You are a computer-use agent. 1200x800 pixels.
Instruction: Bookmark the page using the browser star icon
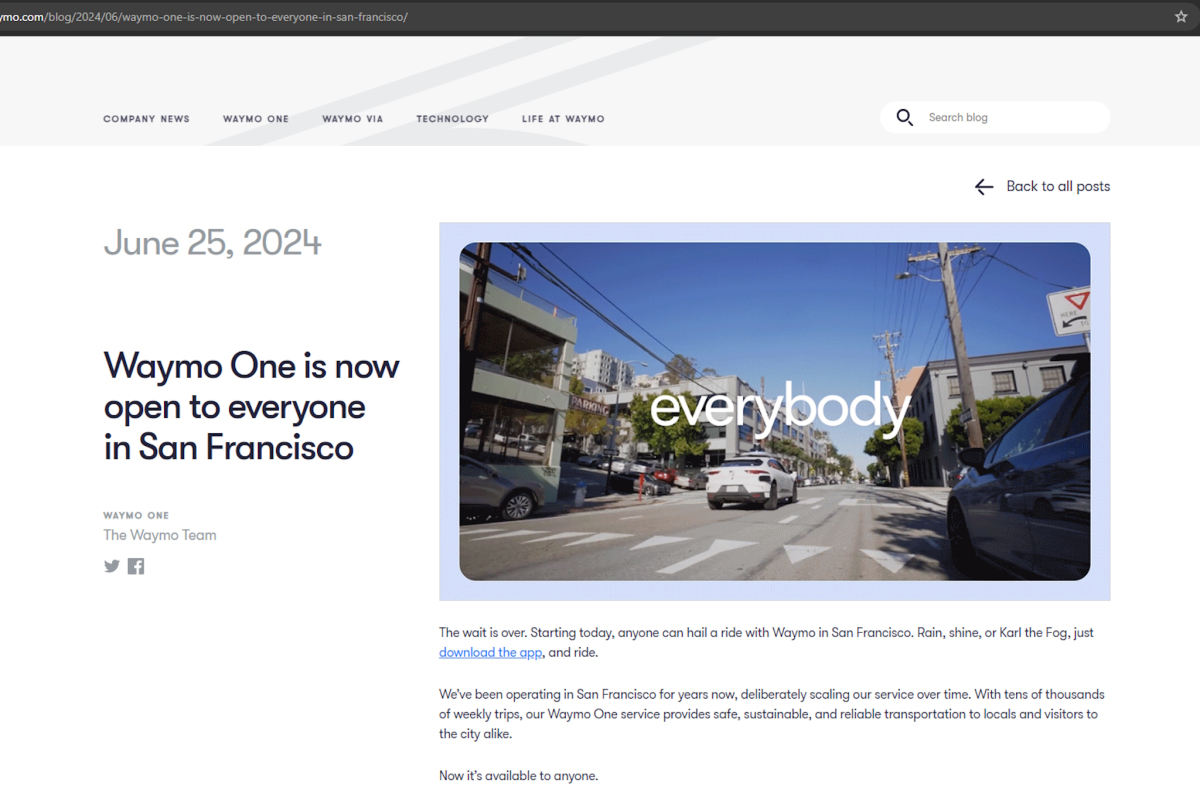(x=1183, y=16)
